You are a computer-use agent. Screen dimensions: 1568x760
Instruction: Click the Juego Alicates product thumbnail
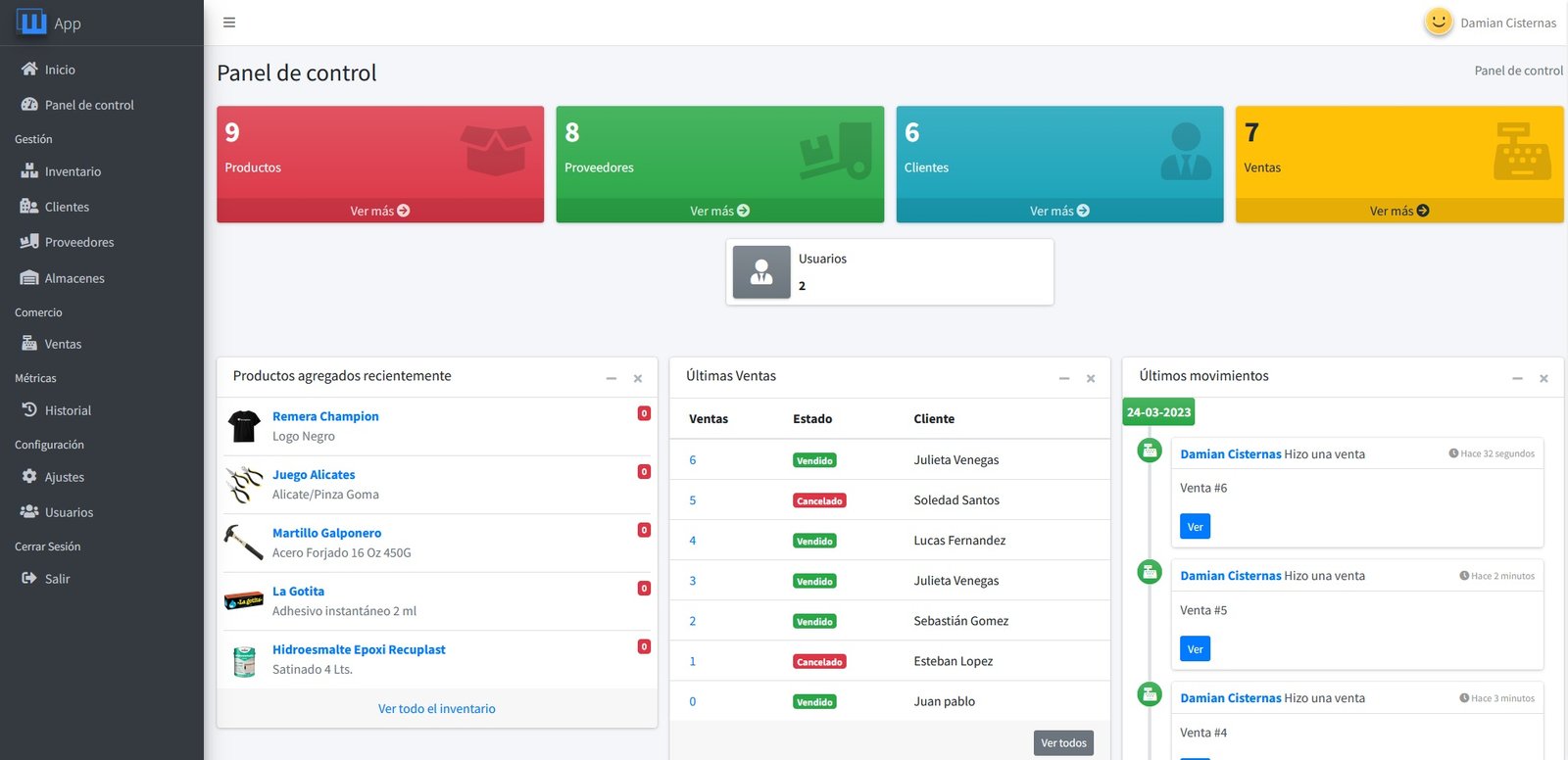coord(244,484)
